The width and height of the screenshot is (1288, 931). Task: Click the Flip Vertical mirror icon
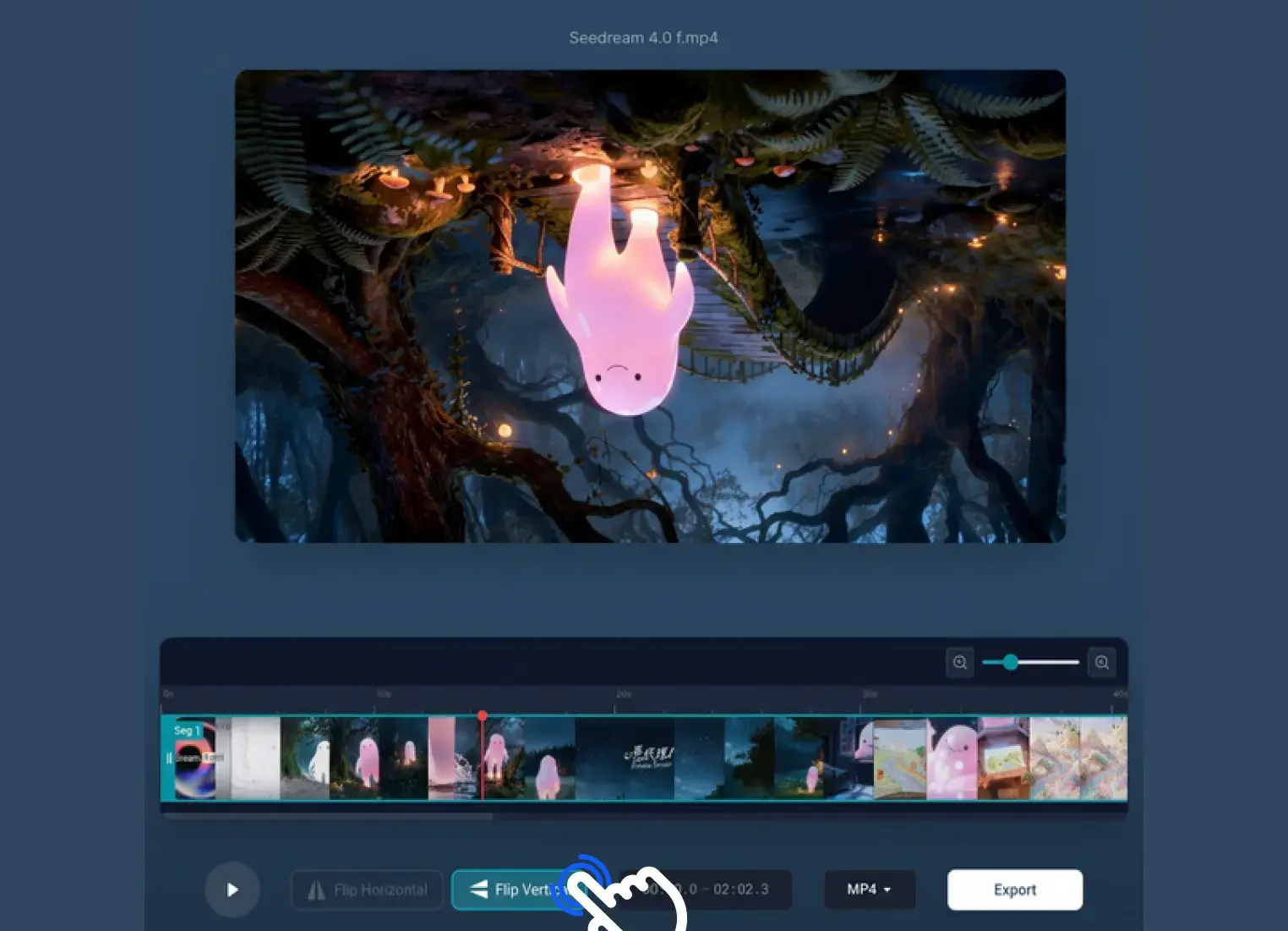coord(478,889)
